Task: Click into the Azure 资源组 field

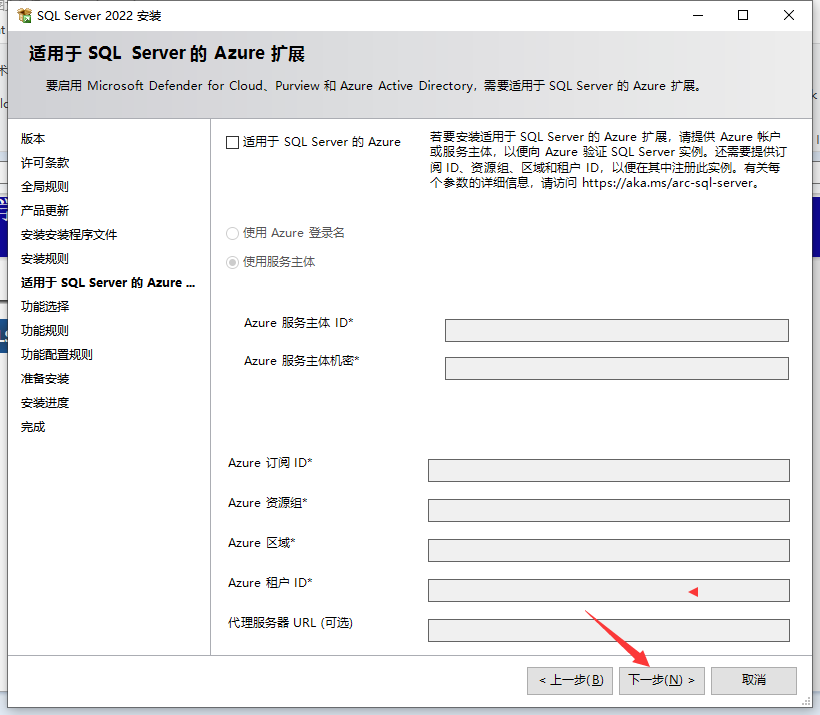Action: pyautogui.click(x=609, y=510)
